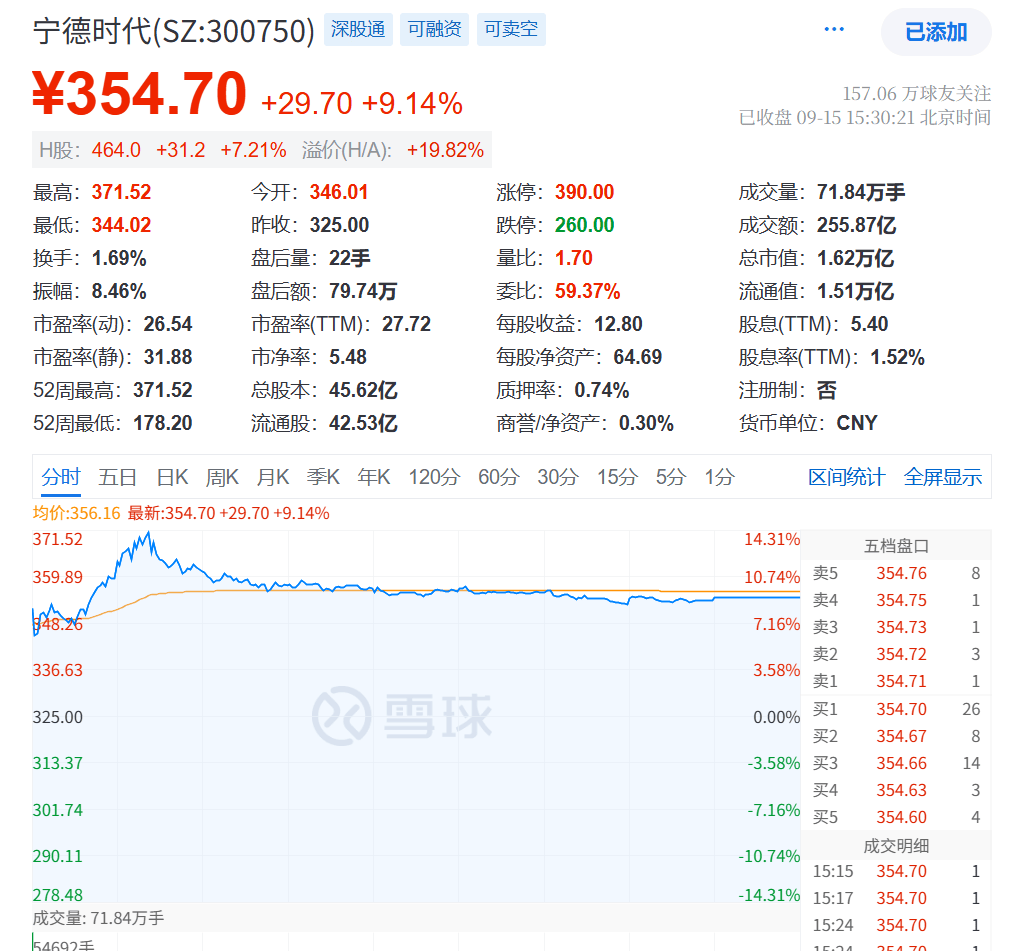Select the 分时 chart tab
This screenshot has width=1026, height=951.
(x=61, y=477)
